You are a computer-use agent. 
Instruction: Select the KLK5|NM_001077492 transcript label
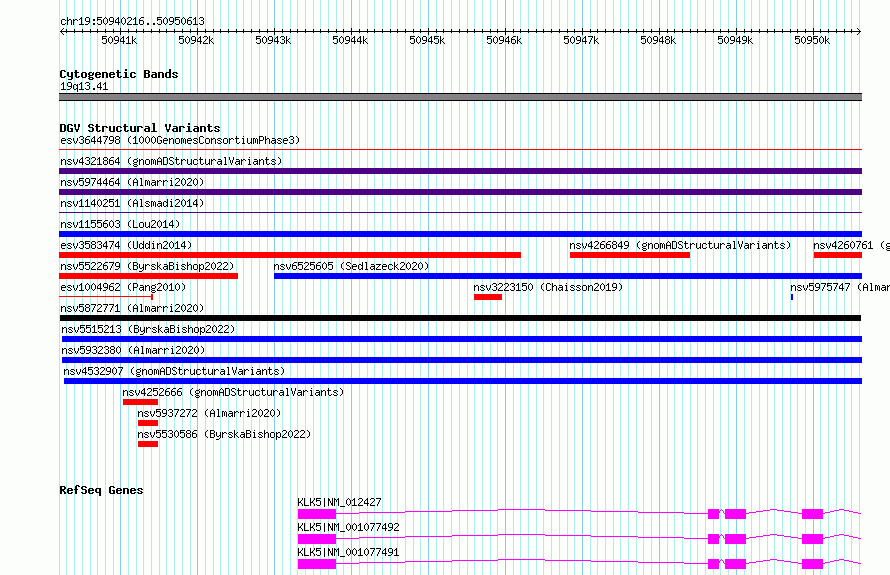click(x=349, y=527)
